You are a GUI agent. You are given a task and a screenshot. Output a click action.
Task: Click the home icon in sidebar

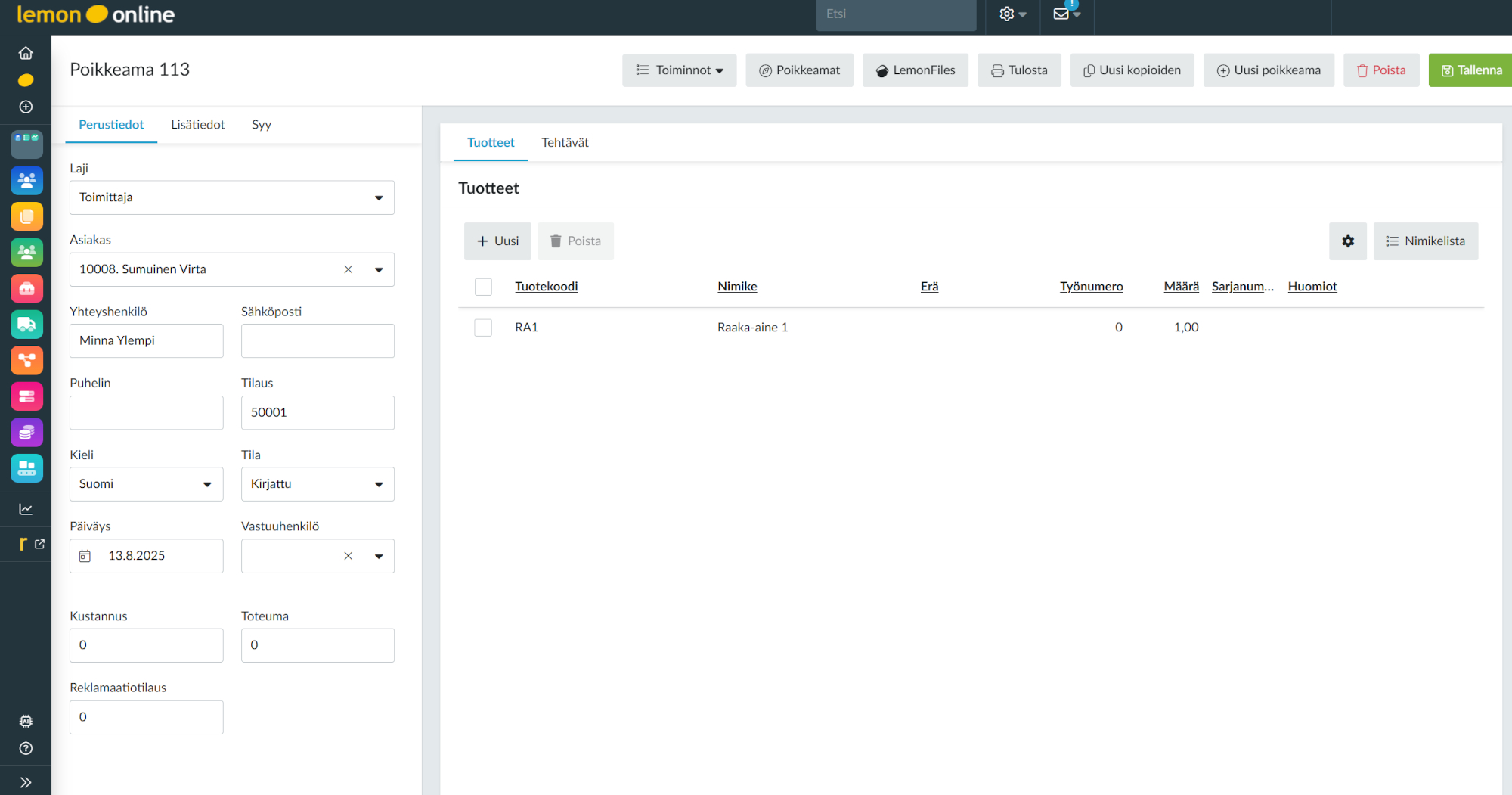26,53
